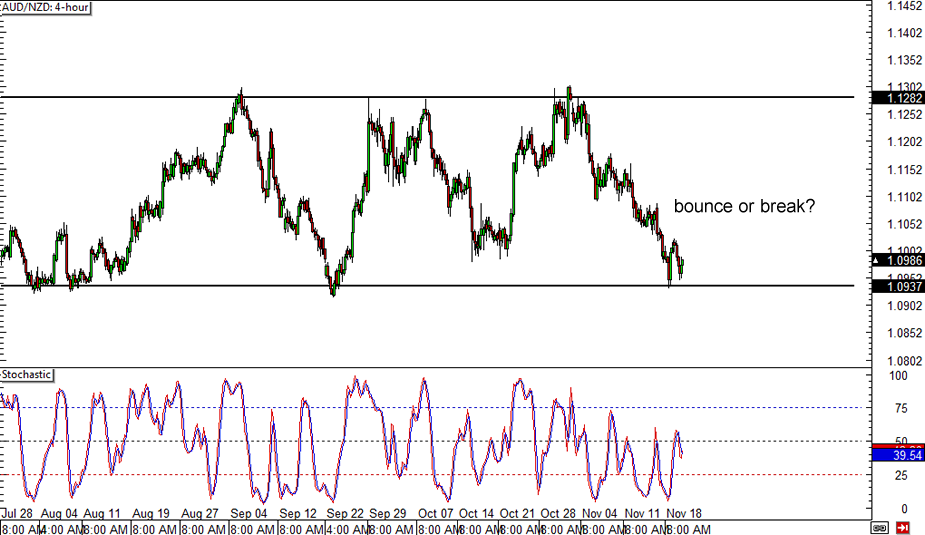Click the Oct 21 date label
This screenshot has height=535, width=925.
point(517,513)
